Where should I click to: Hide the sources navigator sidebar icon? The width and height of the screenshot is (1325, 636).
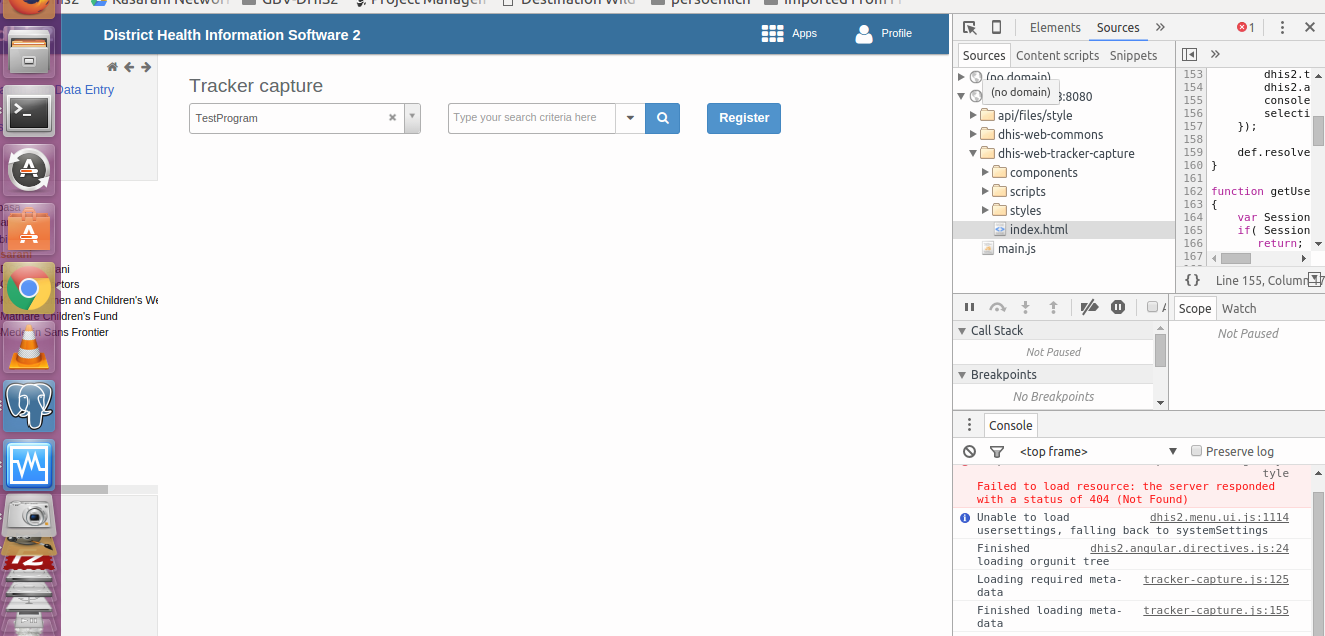(1189, 54)
